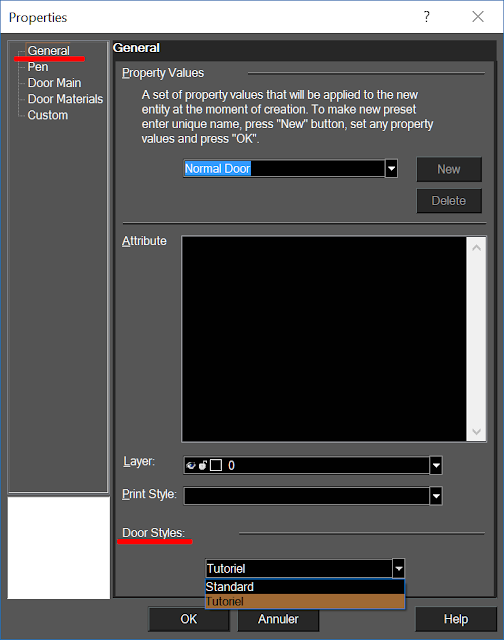
Task: Click the Tutoriel door style field
Action: 299,569
